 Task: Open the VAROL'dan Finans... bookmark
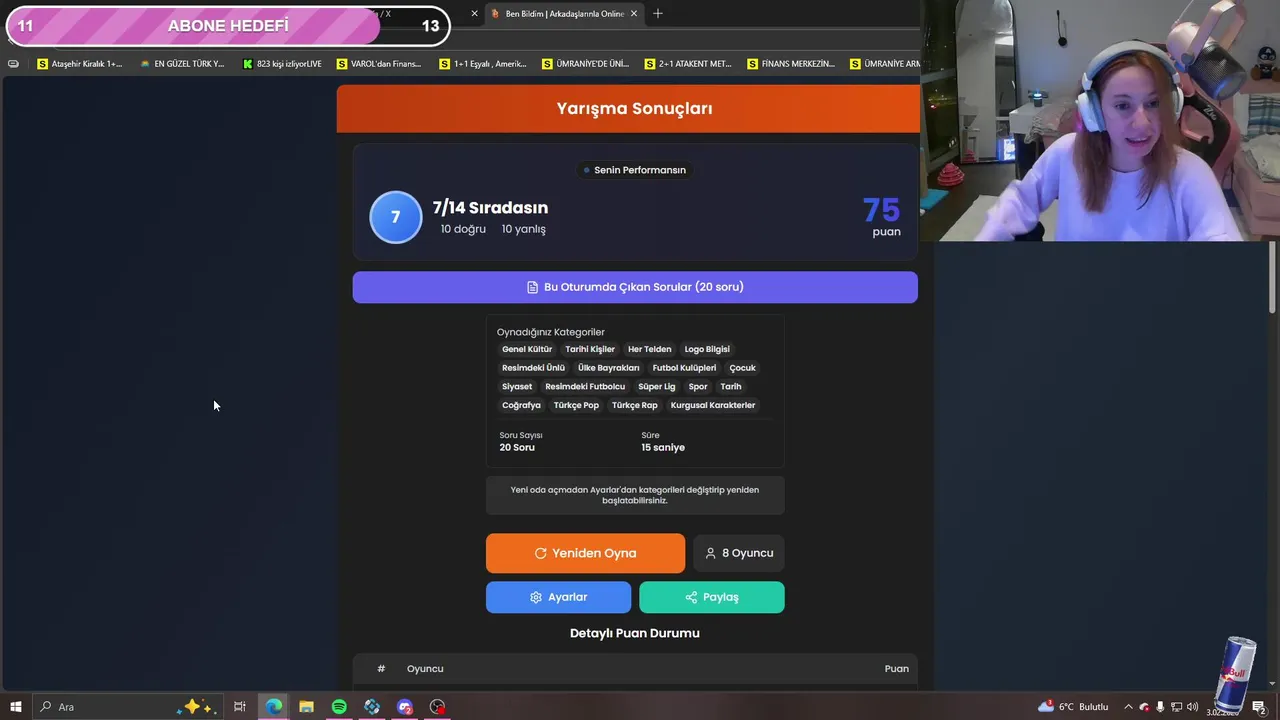pos(379,64)
